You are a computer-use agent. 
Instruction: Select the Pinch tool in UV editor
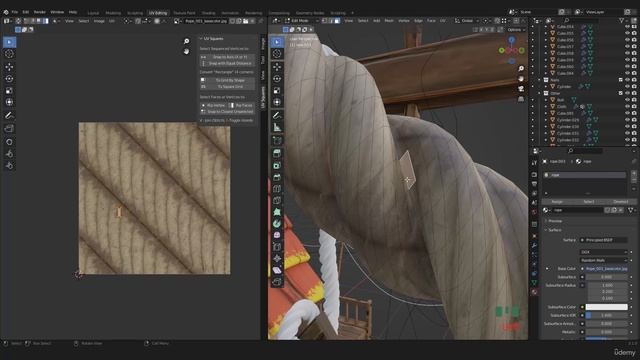tap(9, 165)
